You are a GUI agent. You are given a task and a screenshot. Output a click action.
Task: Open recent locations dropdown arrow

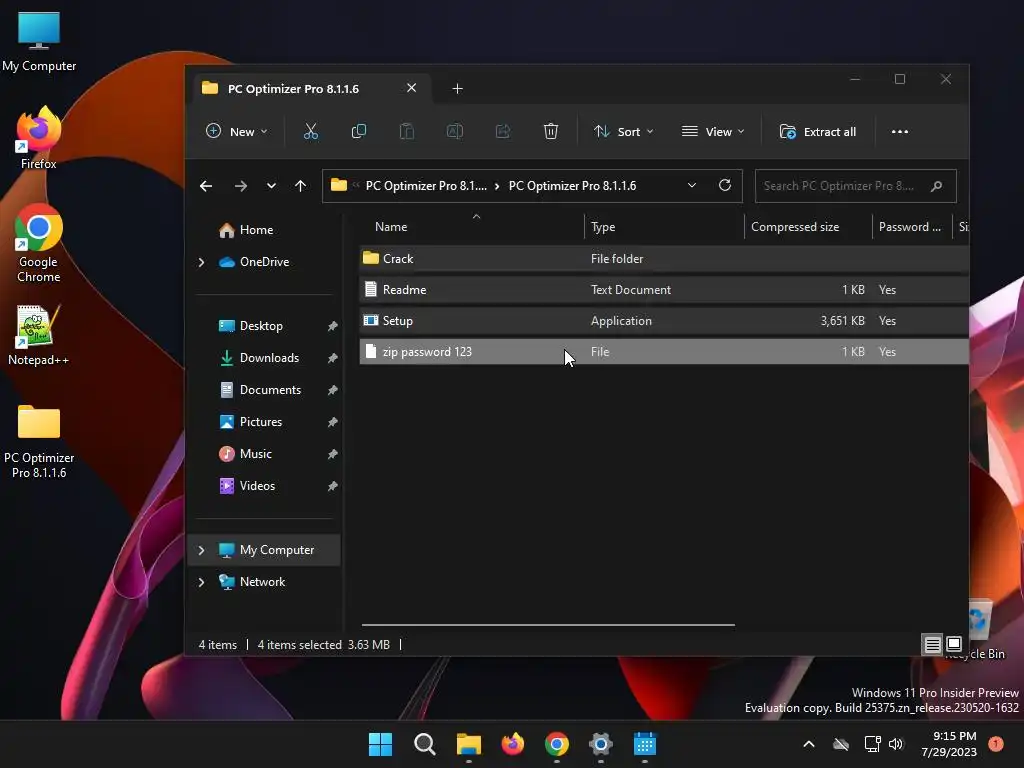tap(271, 186)
